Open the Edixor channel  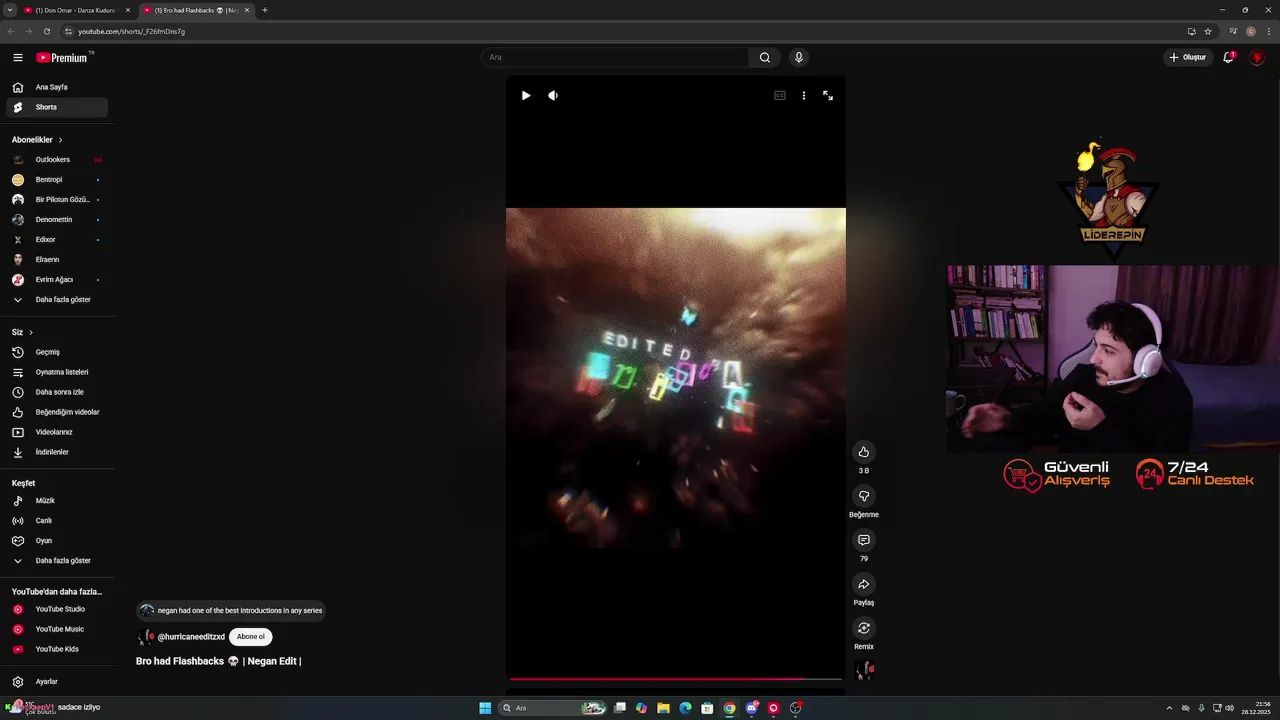point(57,240)
